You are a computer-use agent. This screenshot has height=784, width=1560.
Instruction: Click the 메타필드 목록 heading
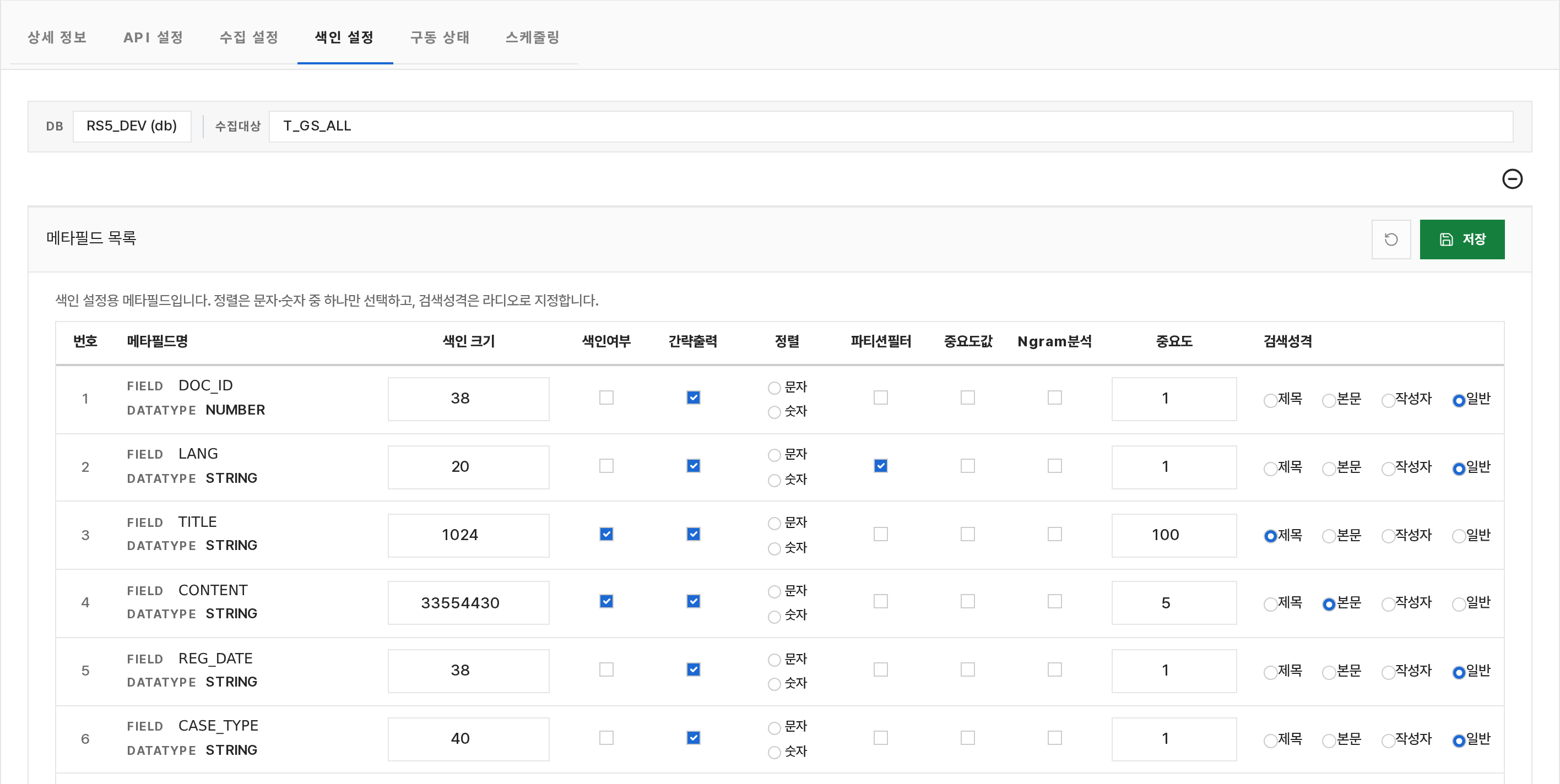click(x=91, y=238)
